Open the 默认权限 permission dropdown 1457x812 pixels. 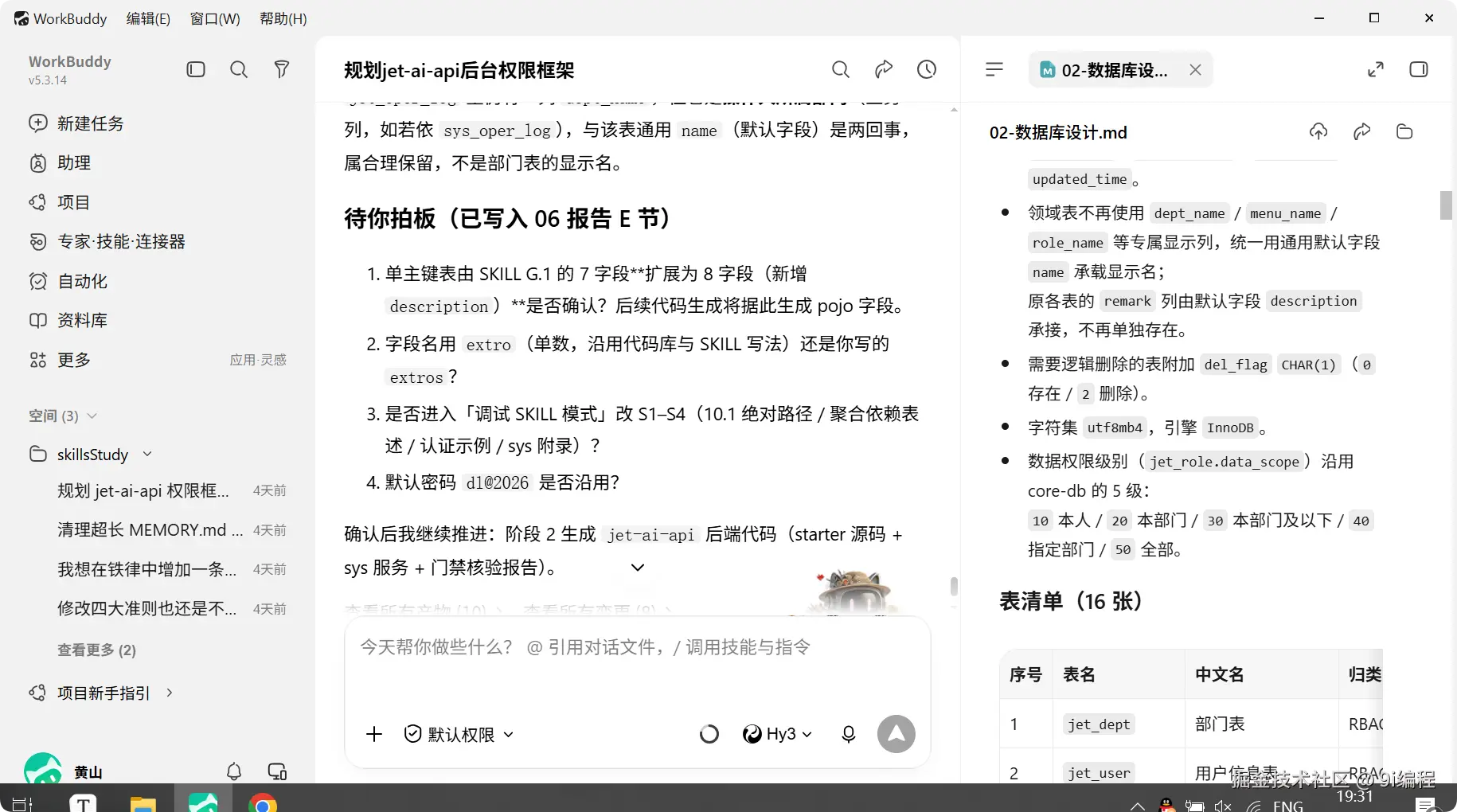(459, 734)
